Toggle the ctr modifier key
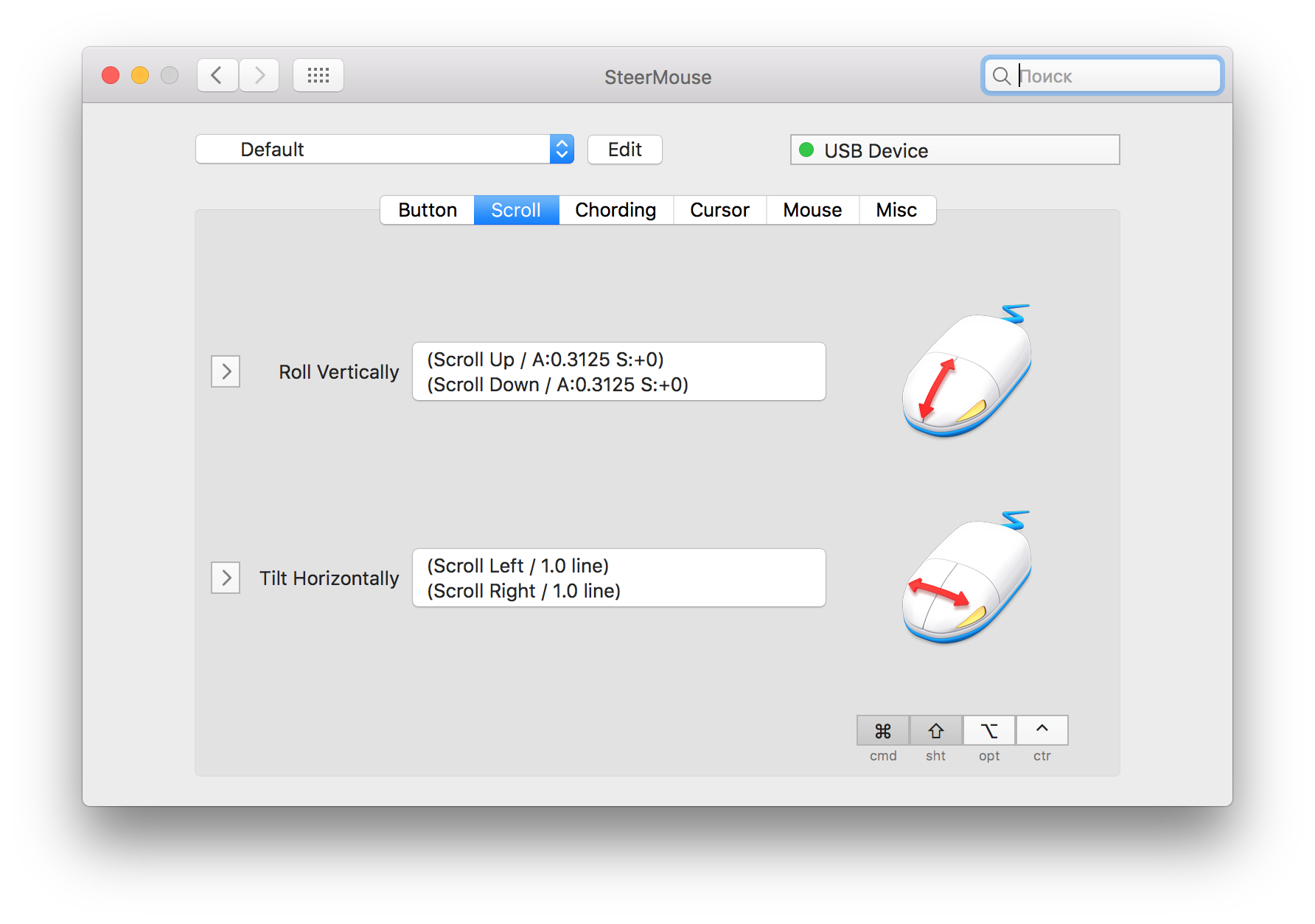This screenshot has width=1315, height=924. tap(1042, 730)
